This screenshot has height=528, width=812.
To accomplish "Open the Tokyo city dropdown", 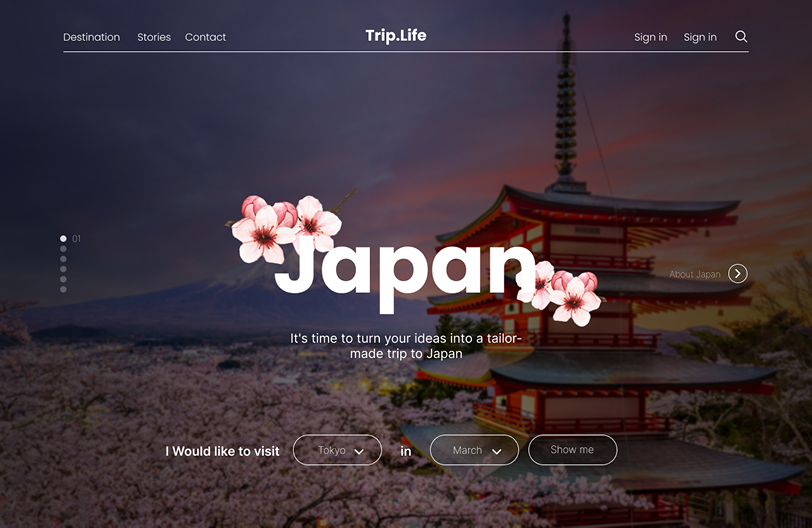I will click(337, 450).
